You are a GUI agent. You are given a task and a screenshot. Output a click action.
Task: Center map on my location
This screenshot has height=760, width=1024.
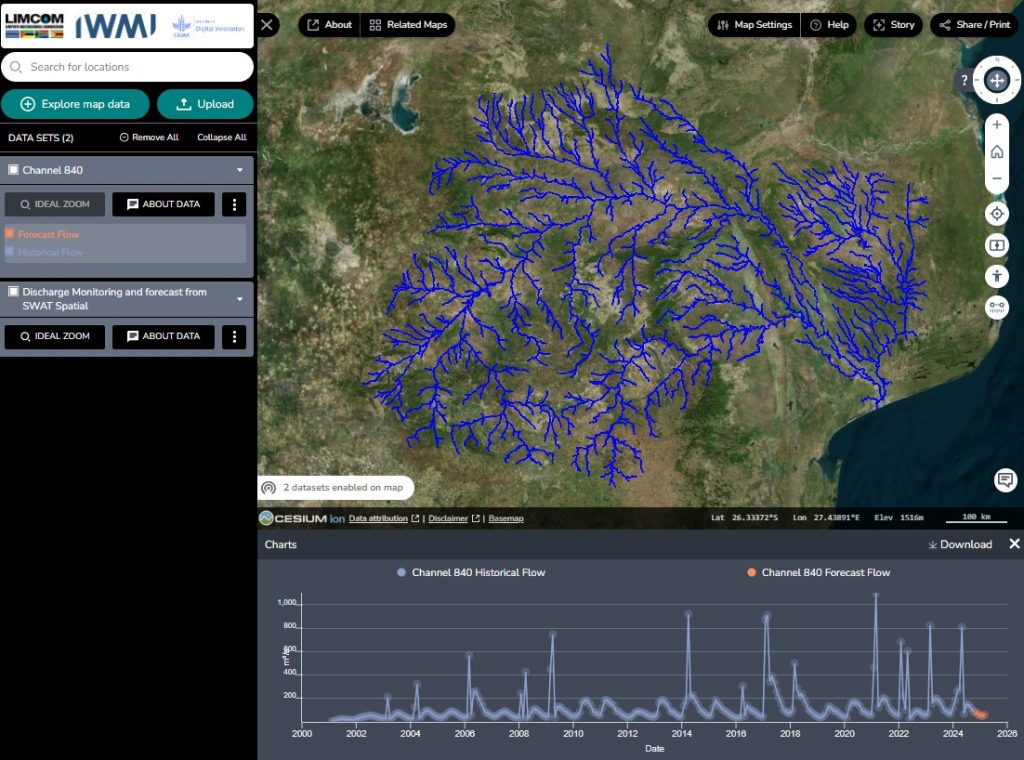coord(996,214)
